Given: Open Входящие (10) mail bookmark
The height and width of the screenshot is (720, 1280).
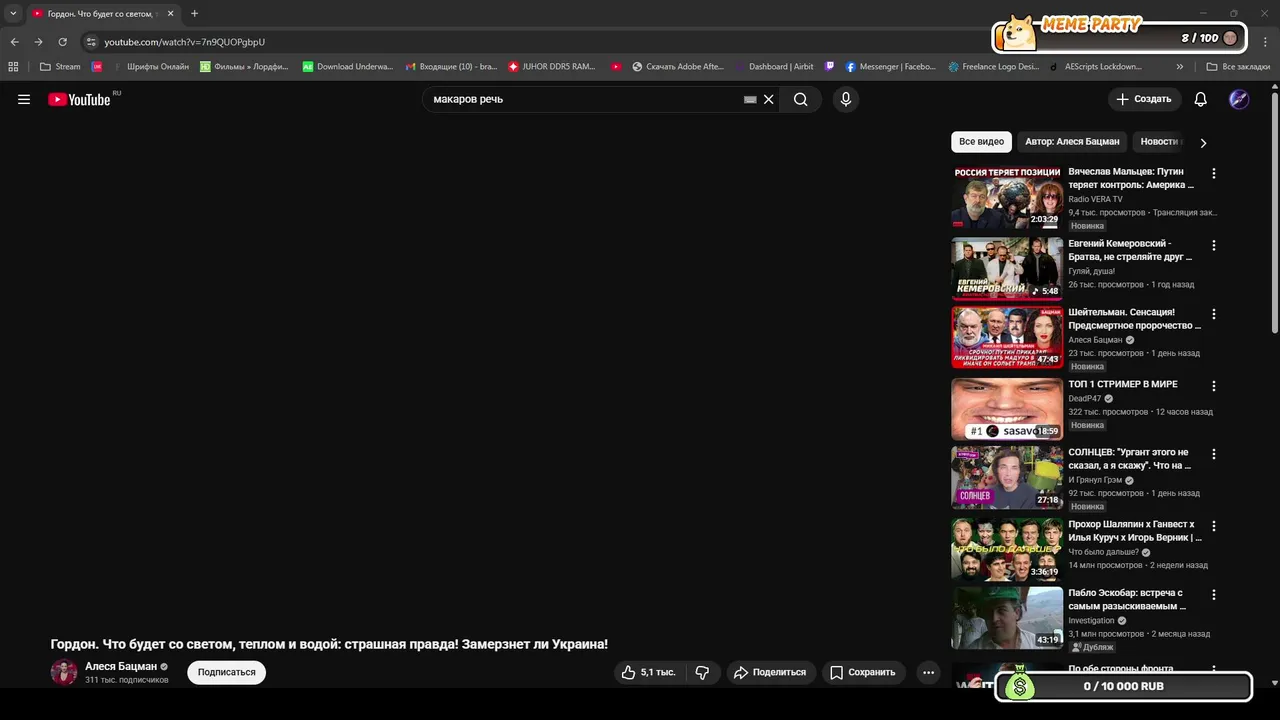Looking at the screenshot, I should click(x=451, y=67).
